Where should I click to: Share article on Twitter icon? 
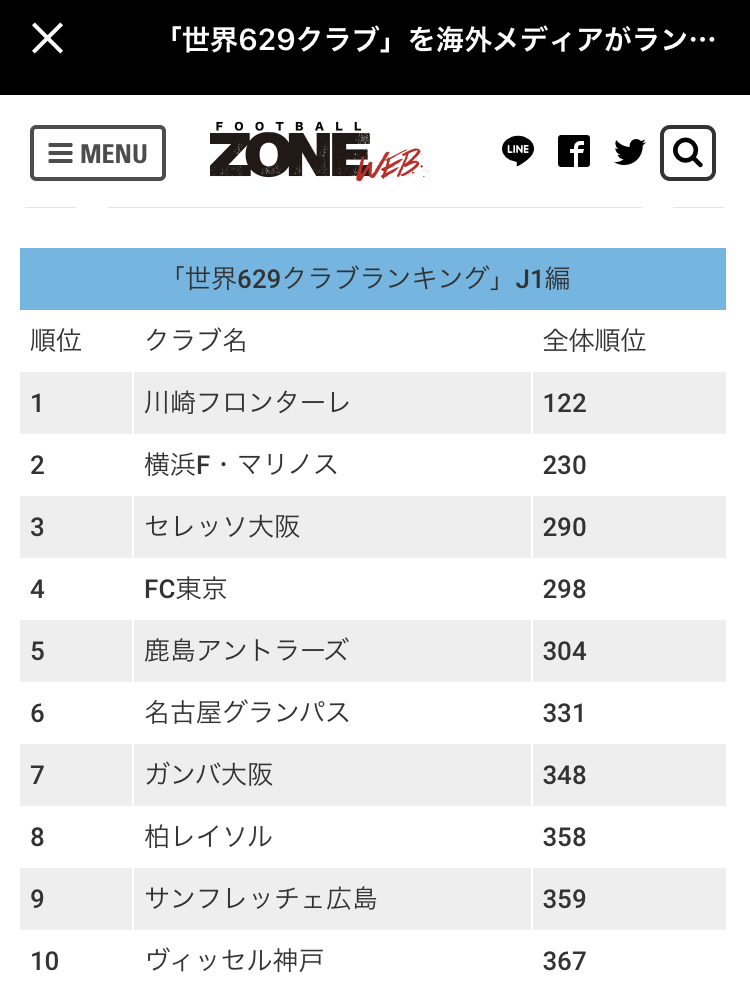click(630, 152)
